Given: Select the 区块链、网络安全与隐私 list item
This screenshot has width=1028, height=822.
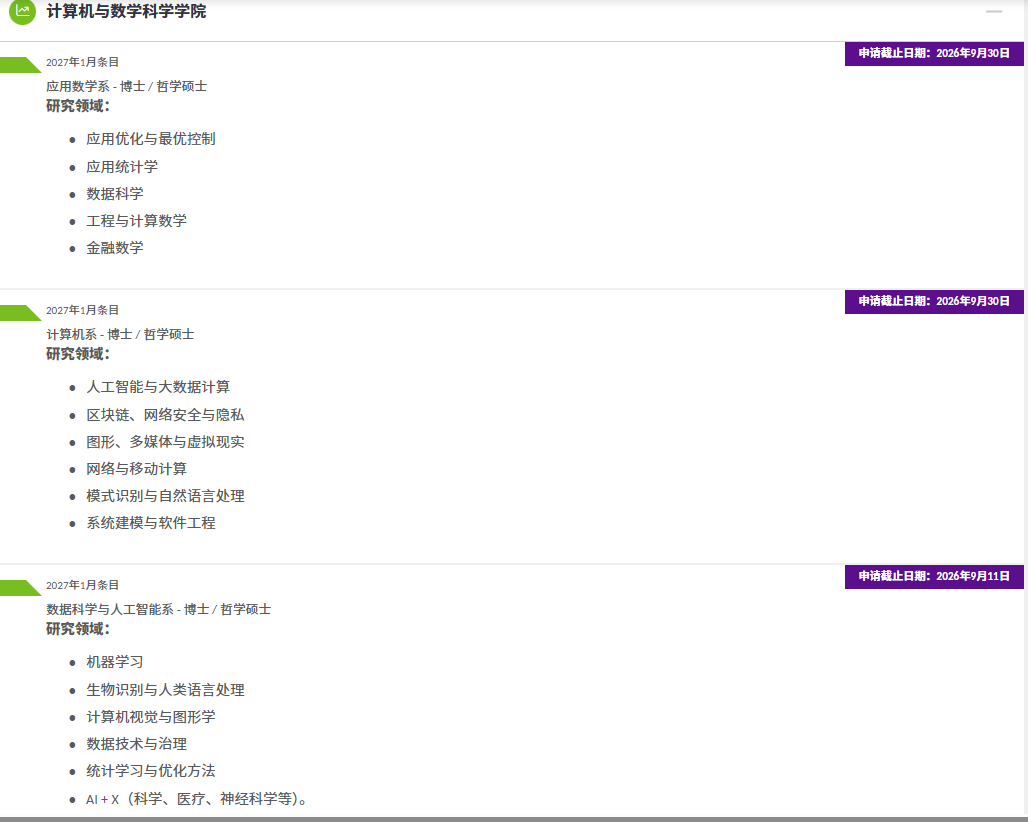Looking at the screenshot, I should pos(165,414).
